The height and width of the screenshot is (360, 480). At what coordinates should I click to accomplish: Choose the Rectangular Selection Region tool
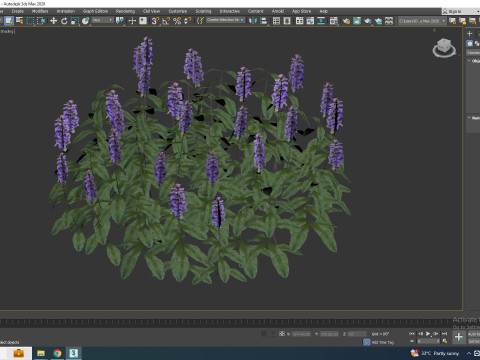coord(30,21)
